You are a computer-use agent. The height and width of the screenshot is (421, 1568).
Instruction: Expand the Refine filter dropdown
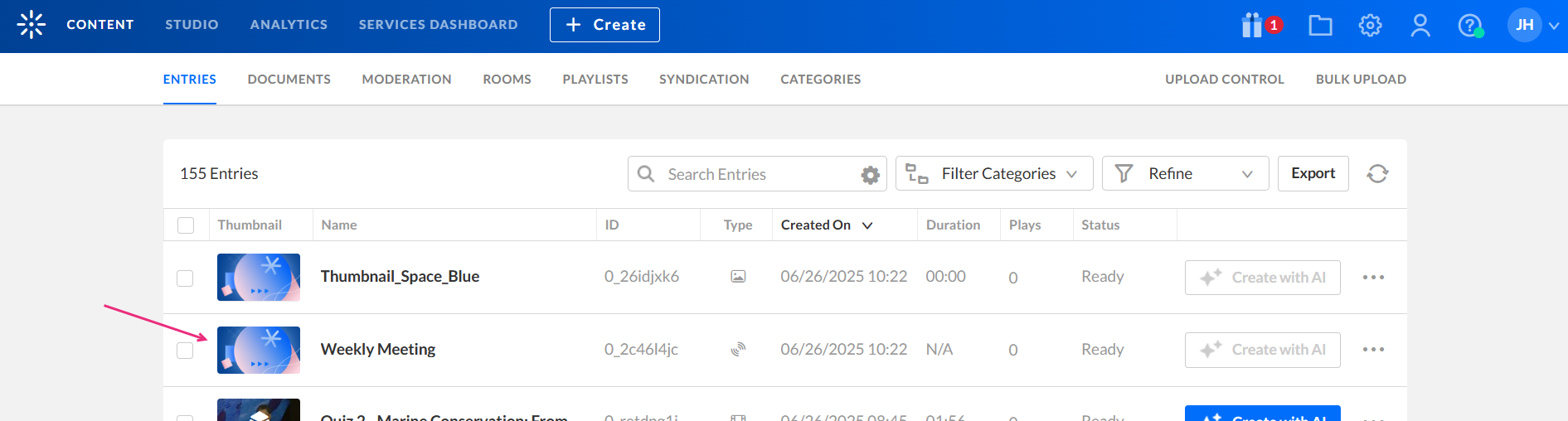[1184, 174]
